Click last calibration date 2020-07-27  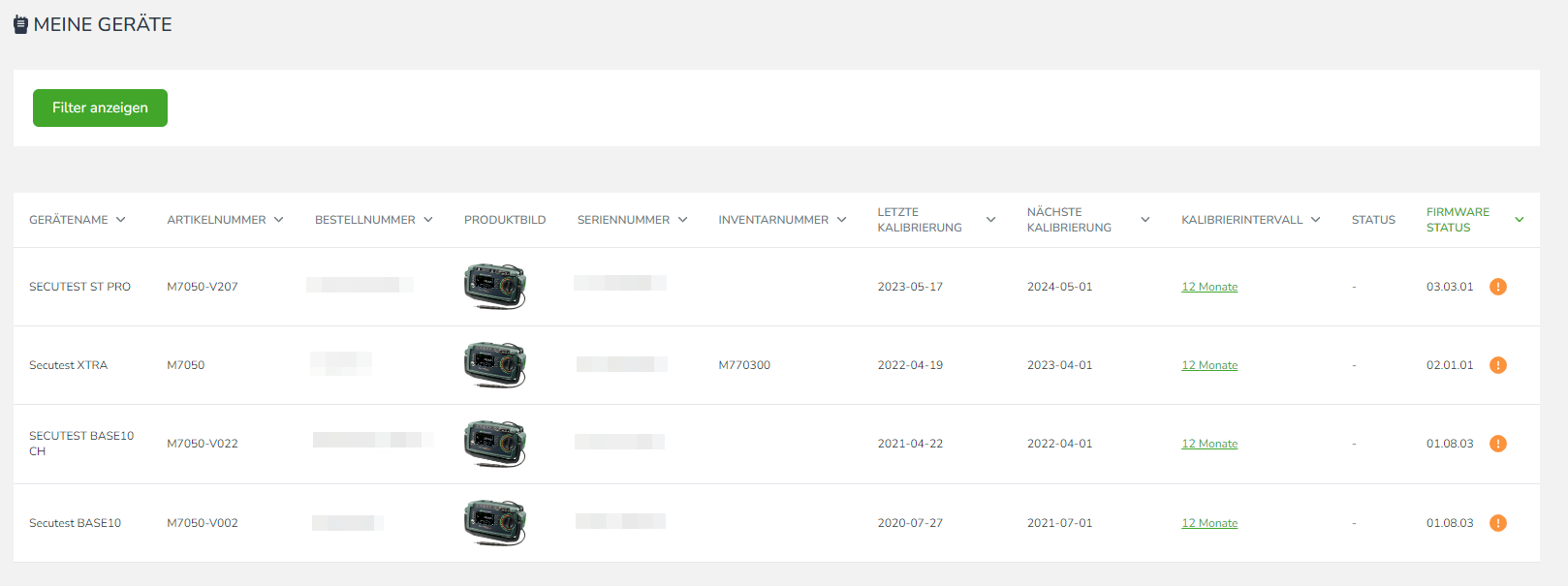[x=910, y=523]
